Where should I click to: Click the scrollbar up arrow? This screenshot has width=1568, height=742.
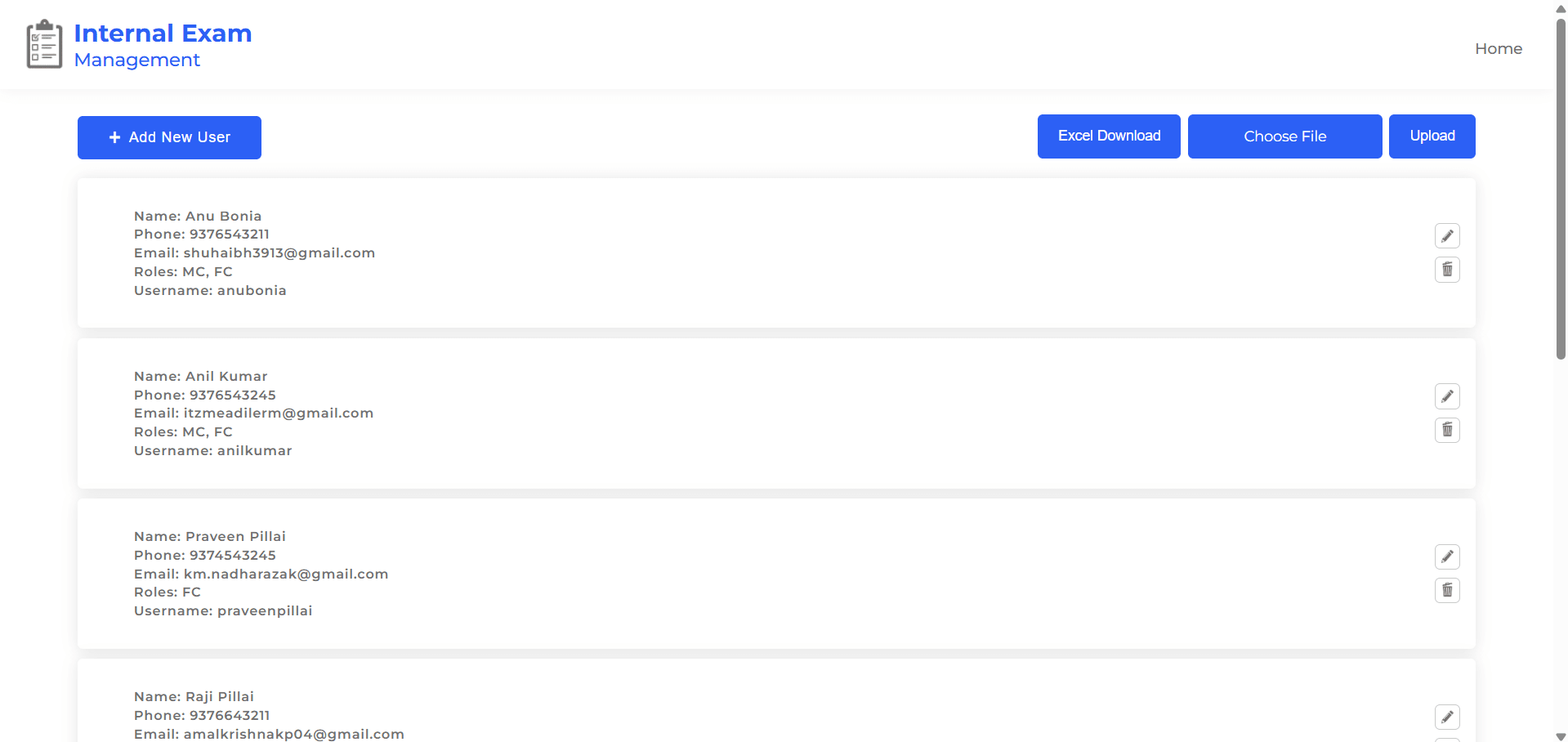[1561, 7]
